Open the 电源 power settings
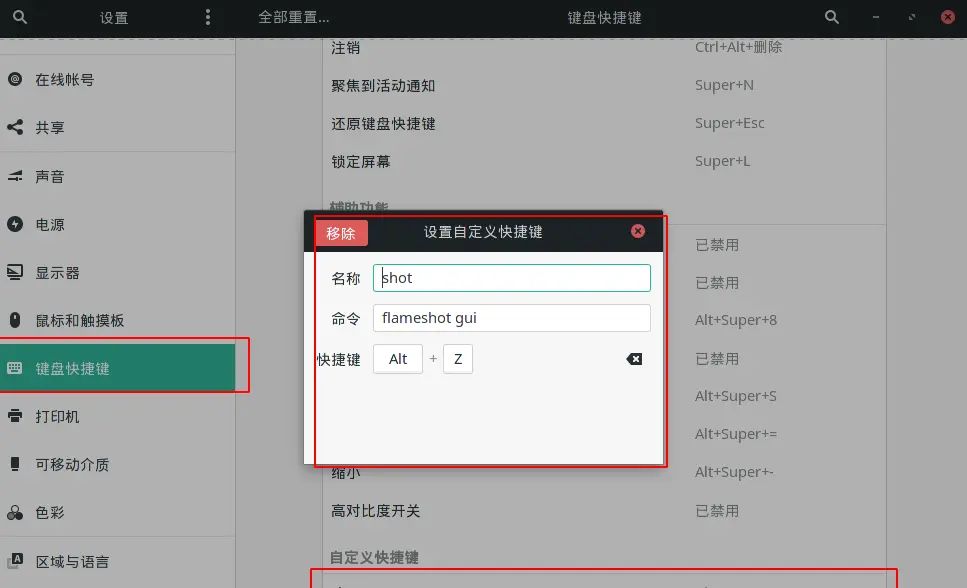967x588 pixels. point(117,225)
